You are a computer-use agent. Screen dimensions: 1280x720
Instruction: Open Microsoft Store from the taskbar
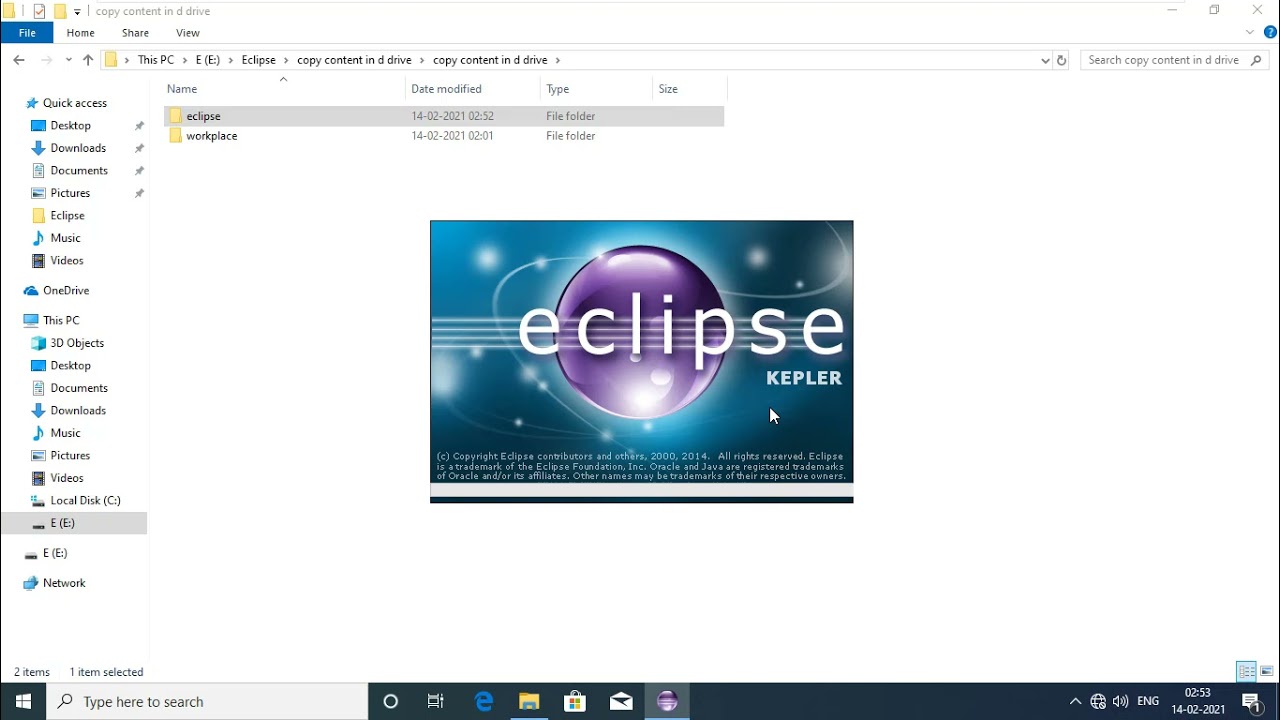pyautogui.click(x=575, y=701)
